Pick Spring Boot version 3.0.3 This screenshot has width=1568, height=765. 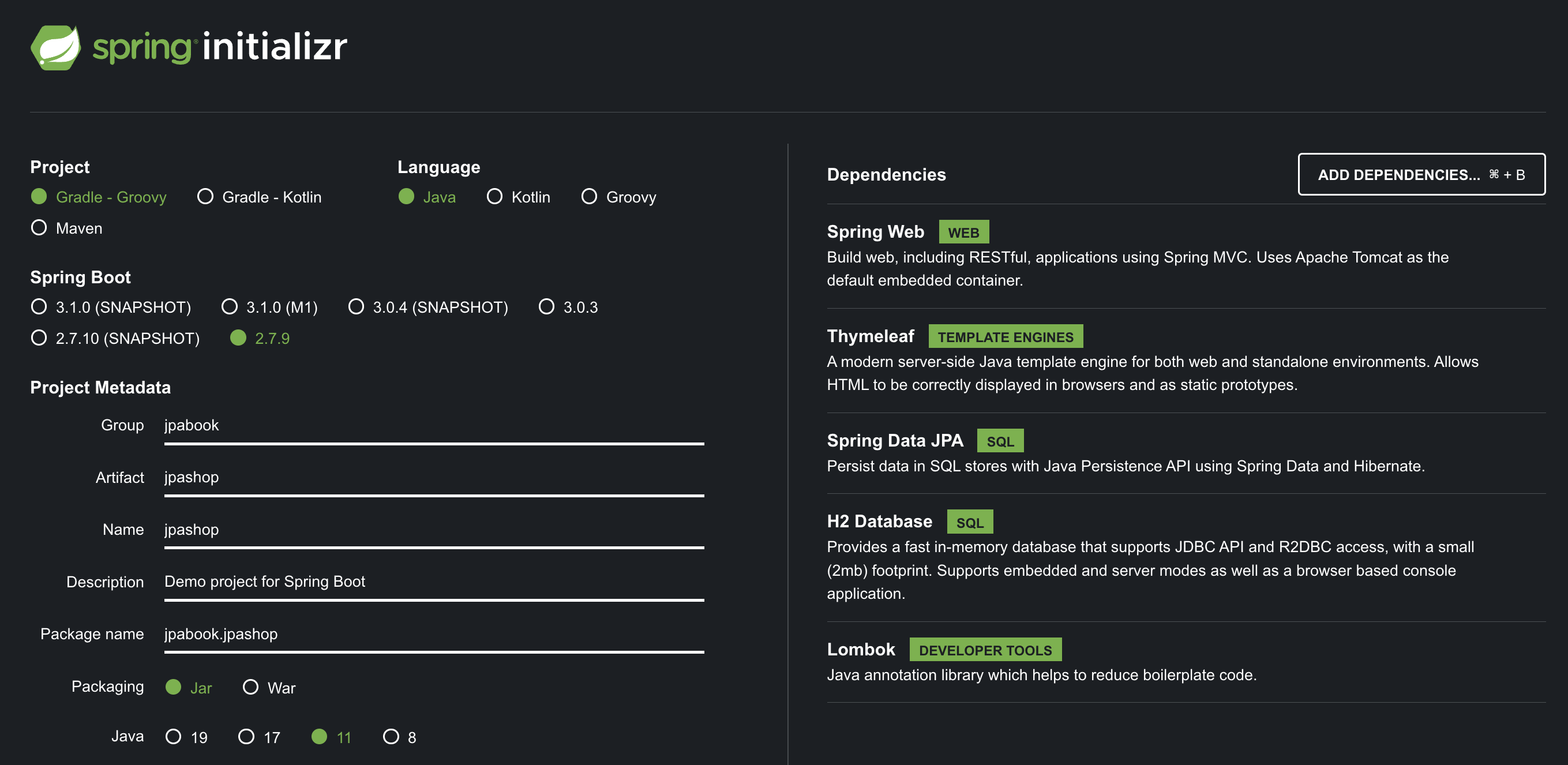[568, 307]
